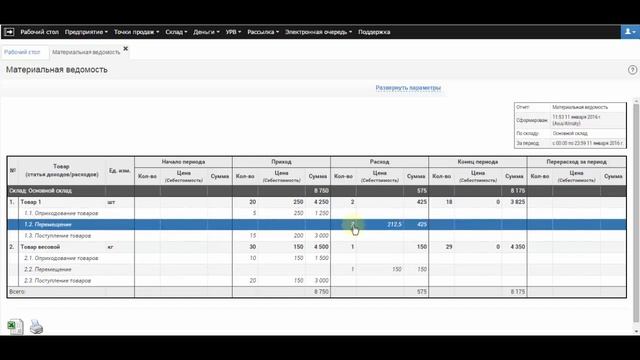Select the Материальная ведомость tab
The image size is (640, 360).
pyautogui.click(x=86, y=52)
